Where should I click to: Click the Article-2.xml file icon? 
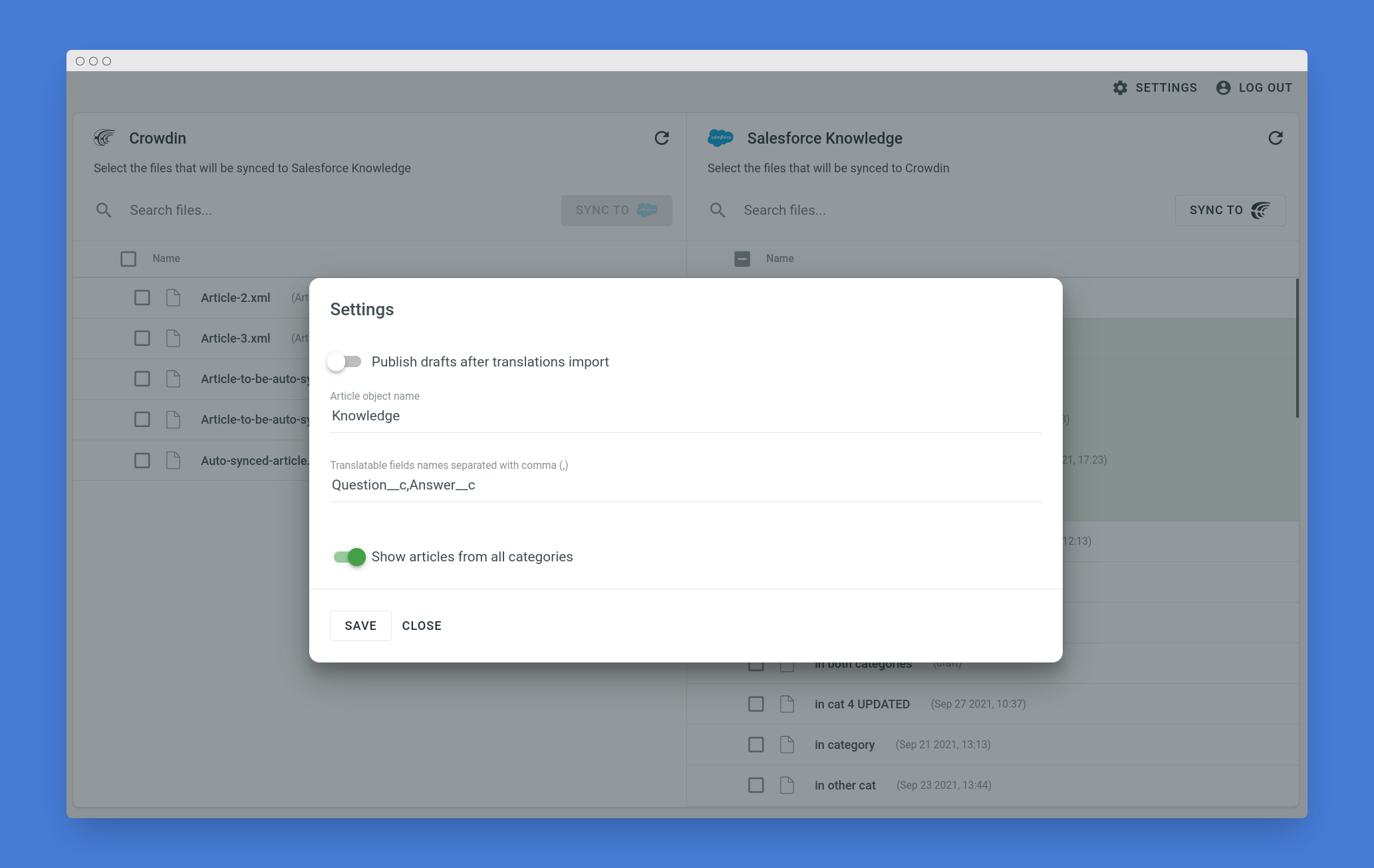point(173,297)
